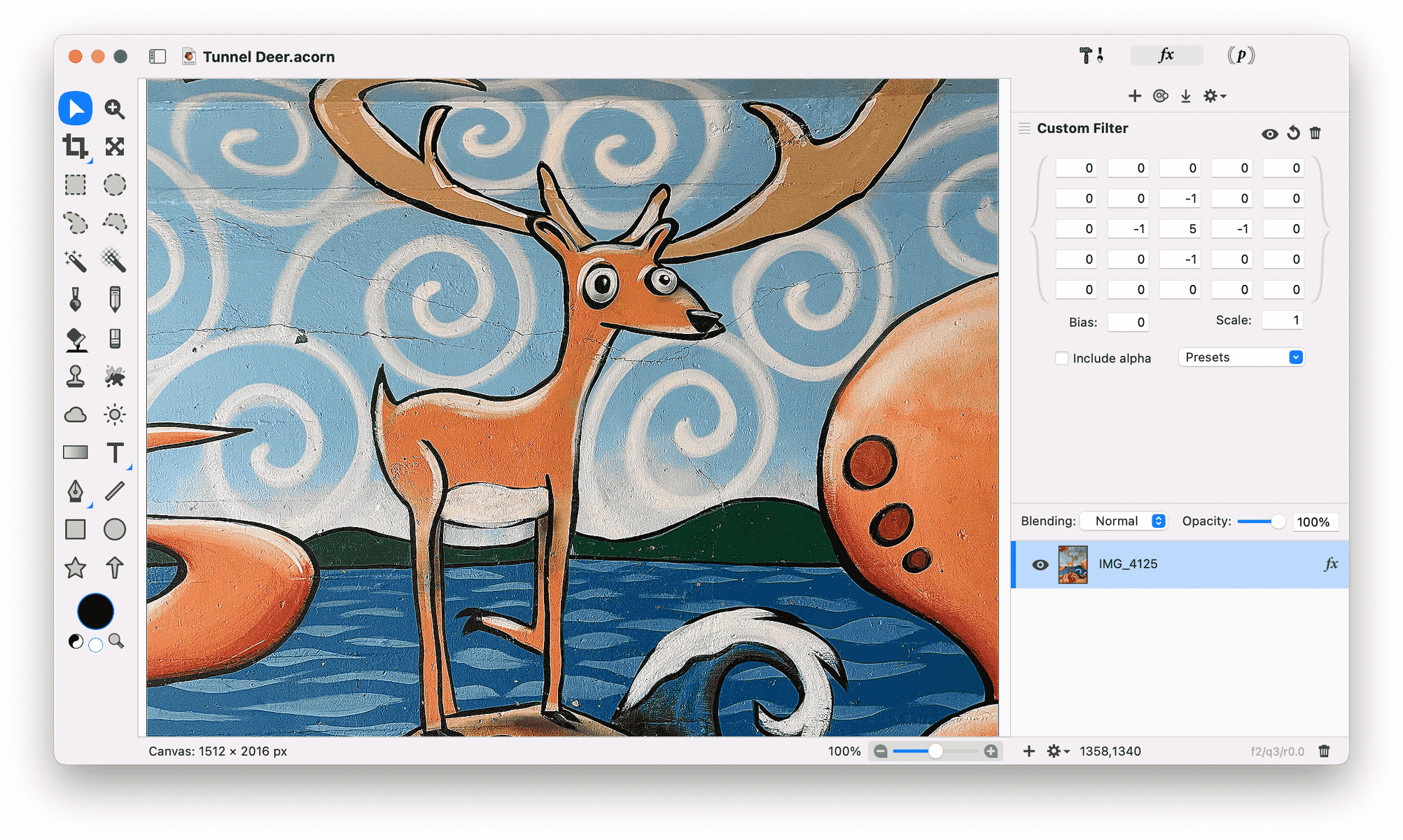Select the Text tool
The height and width of the screenshot is (840, 1403).
(x=115, y=453)
